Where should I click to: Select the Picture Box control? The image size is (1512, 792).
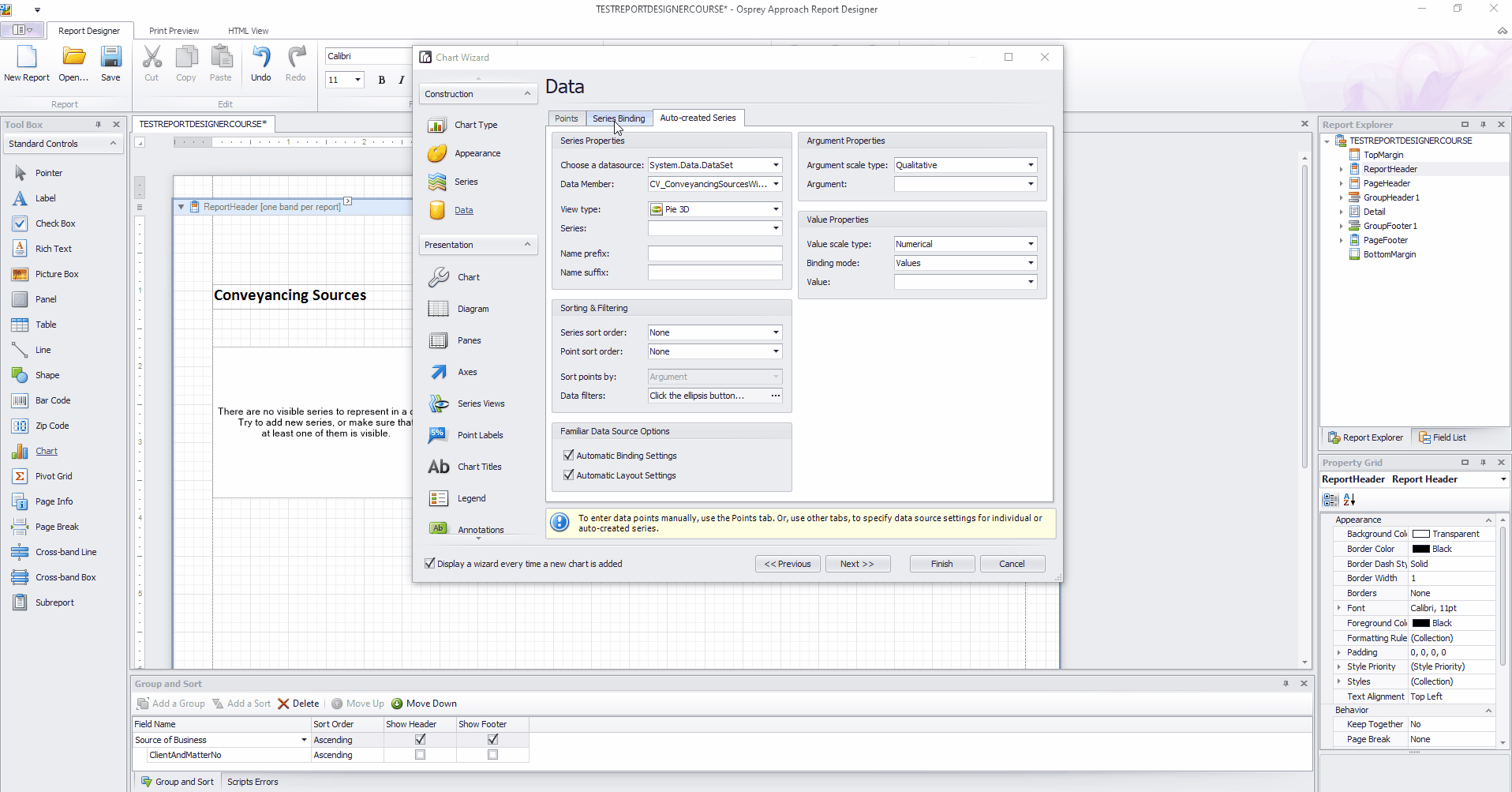click(x=57, y=274)
